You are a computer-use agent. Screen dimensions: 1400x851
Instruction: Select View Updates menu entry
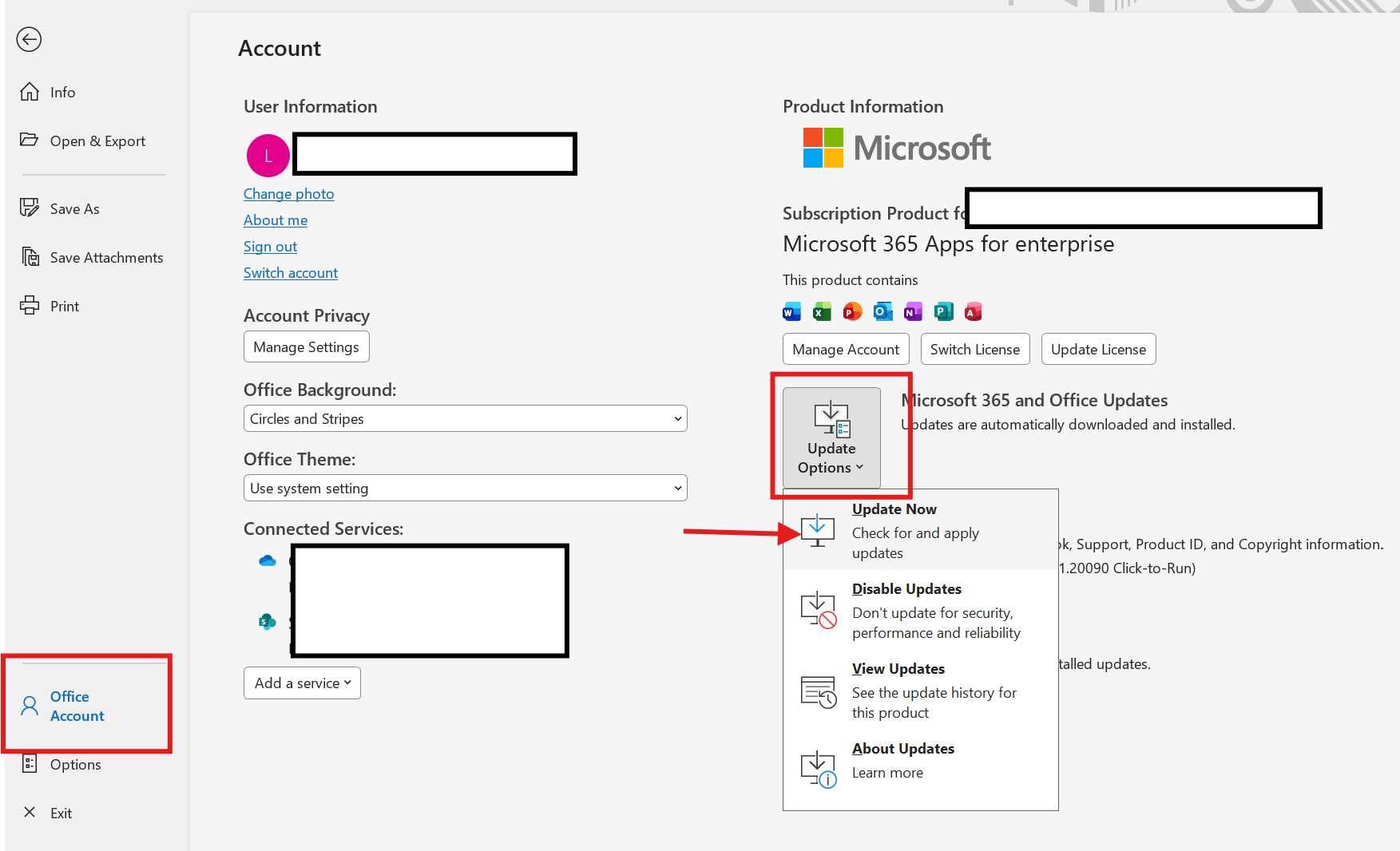tap(920, 690)
